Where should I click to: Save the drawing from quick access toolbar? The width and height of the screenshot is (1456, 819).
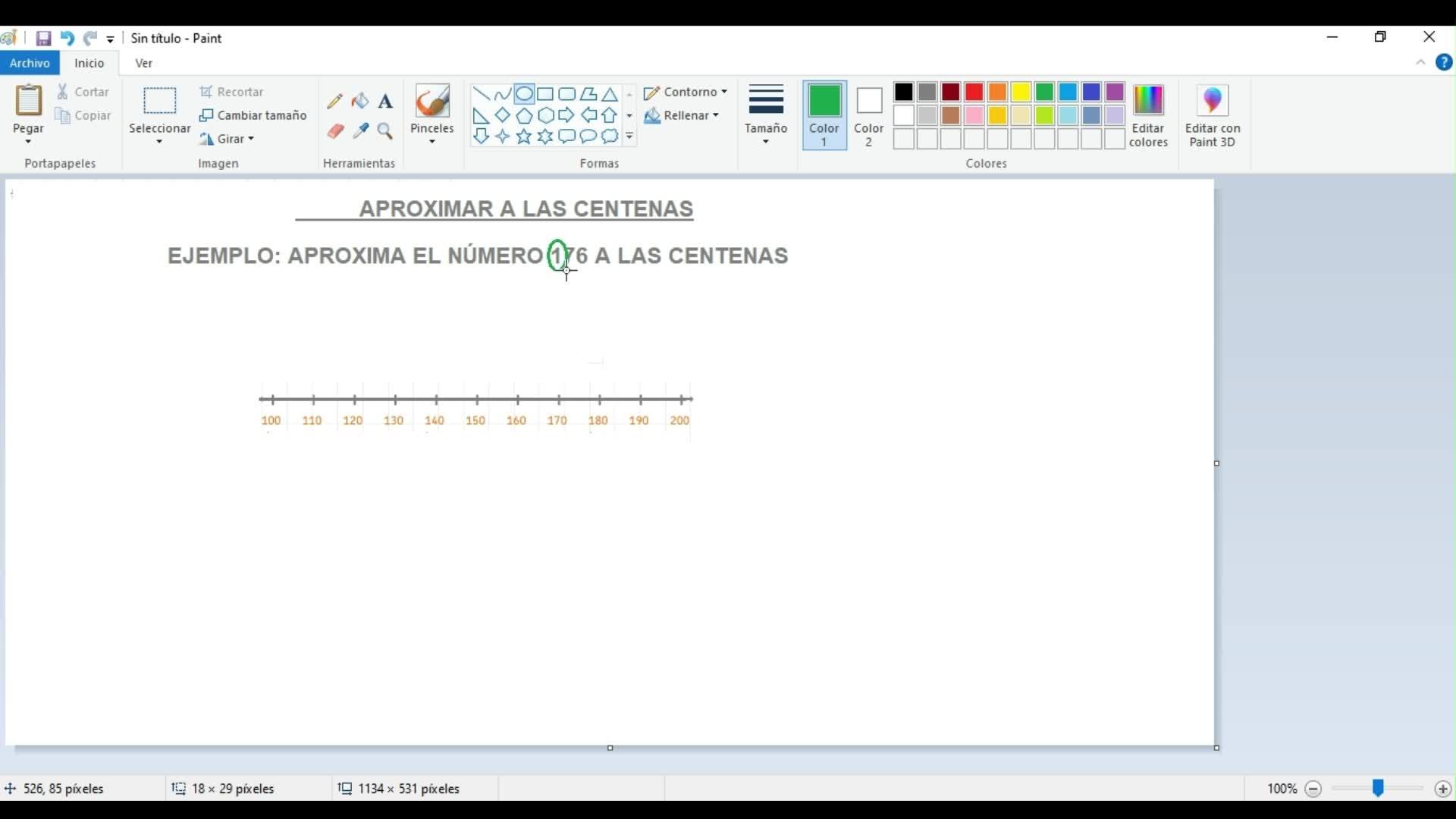(43, 38)
